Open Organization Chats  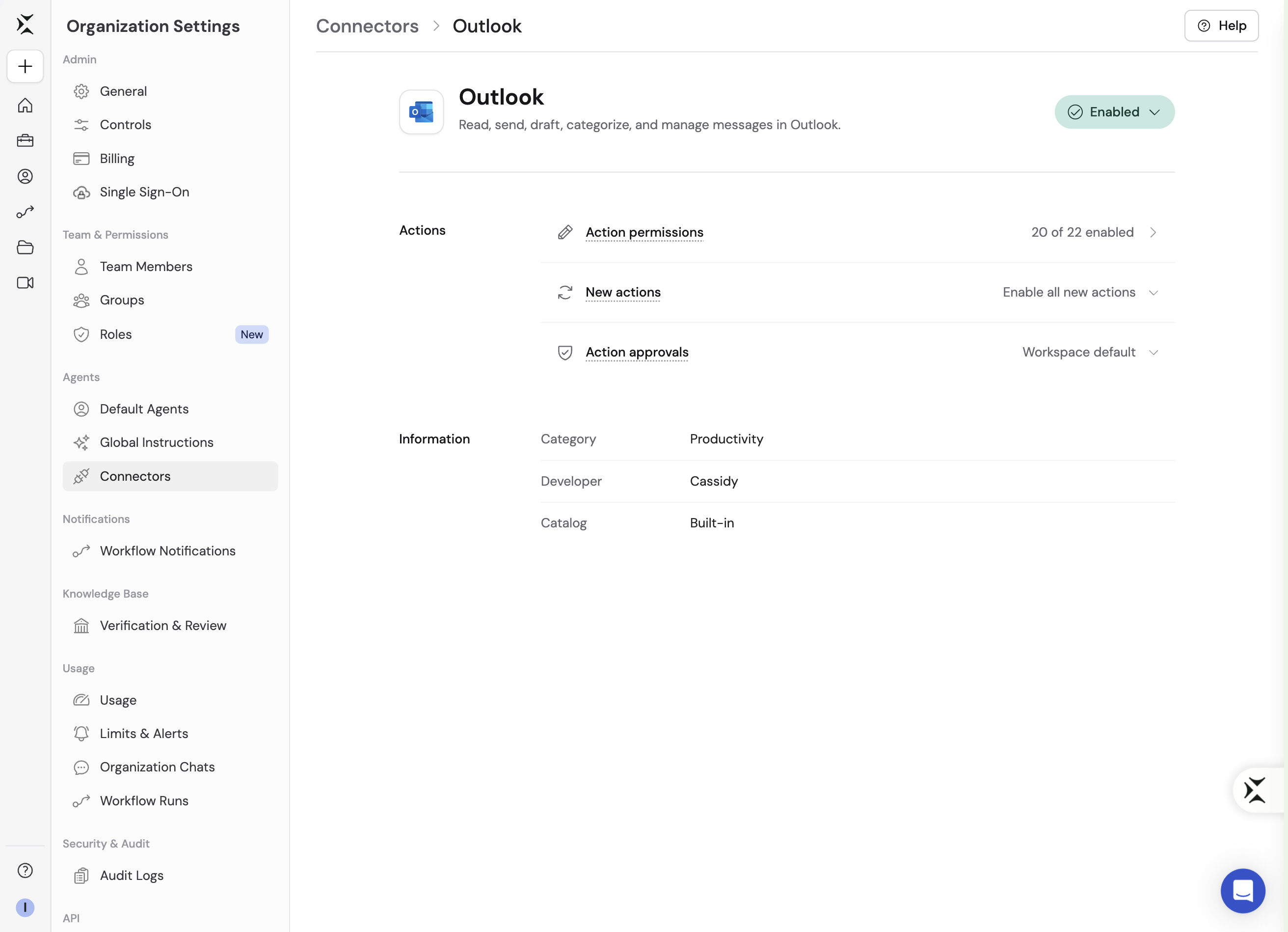(x=170, y=767)
